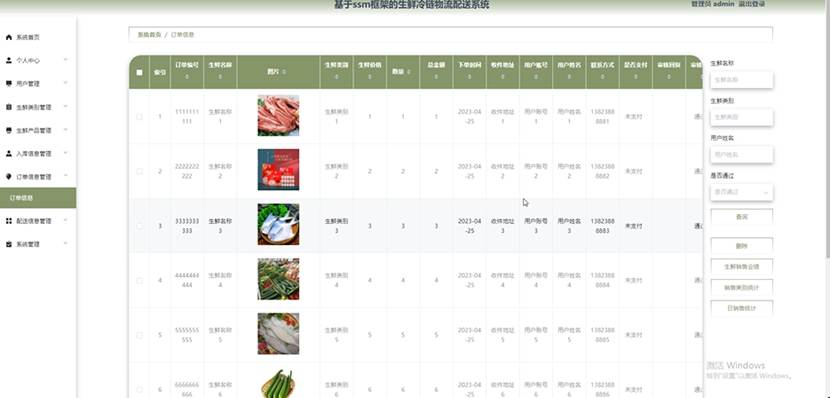Sort by the 生鲜价格 column arrows
Viewport: 830px width, 398px height.
pos(369,77)
